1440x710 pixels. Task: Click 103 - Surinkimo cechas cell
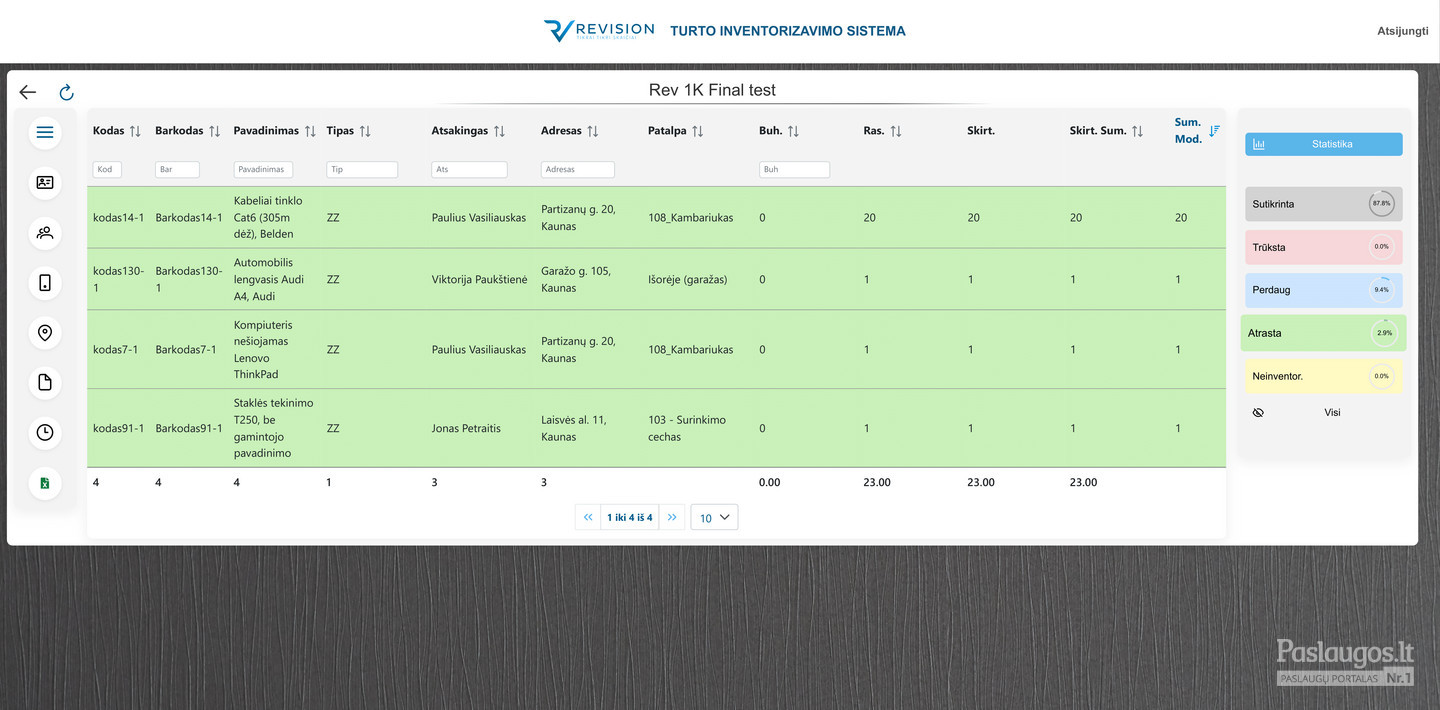[x=687, y=428]
